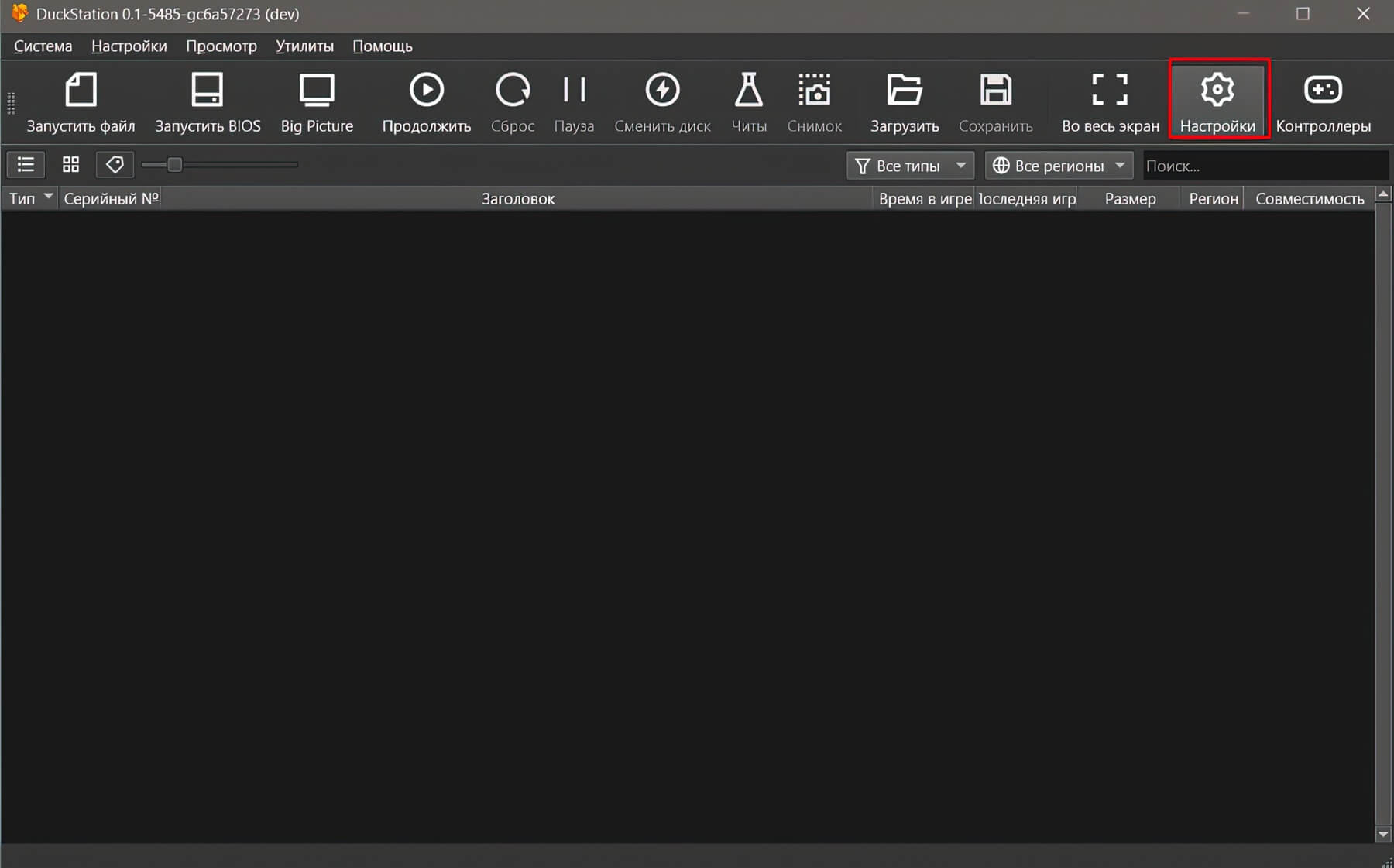Sort by Заголовок column header
Image resolution: width=1394 pixels, height=868 pixels.
pos(518,199)
